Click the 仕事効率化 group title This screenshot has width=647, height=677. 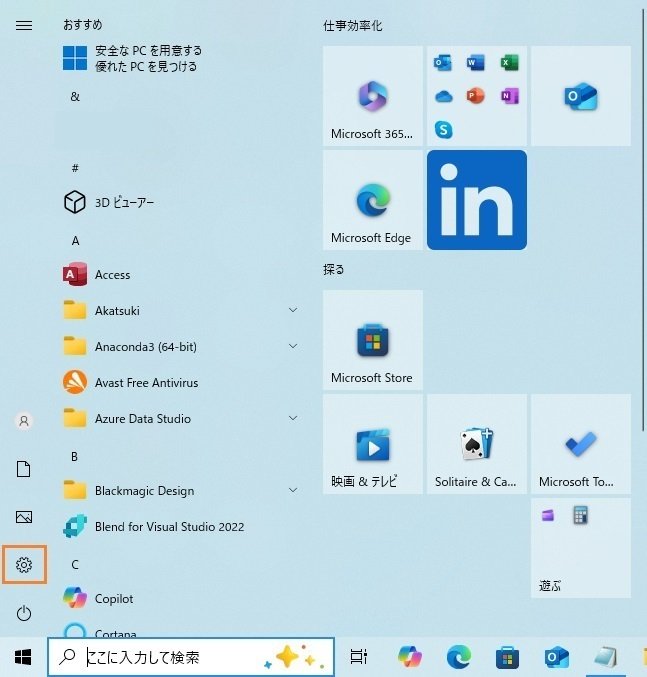point(353,26)
